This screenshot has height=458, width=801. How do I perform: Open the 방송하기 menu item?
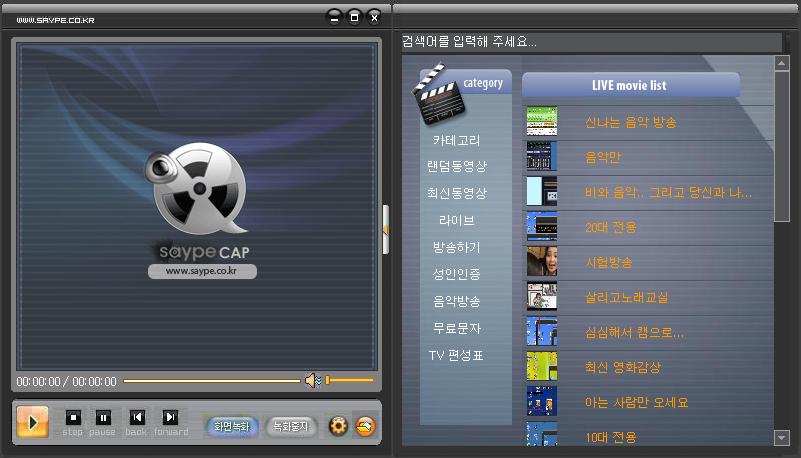(456, 248)
